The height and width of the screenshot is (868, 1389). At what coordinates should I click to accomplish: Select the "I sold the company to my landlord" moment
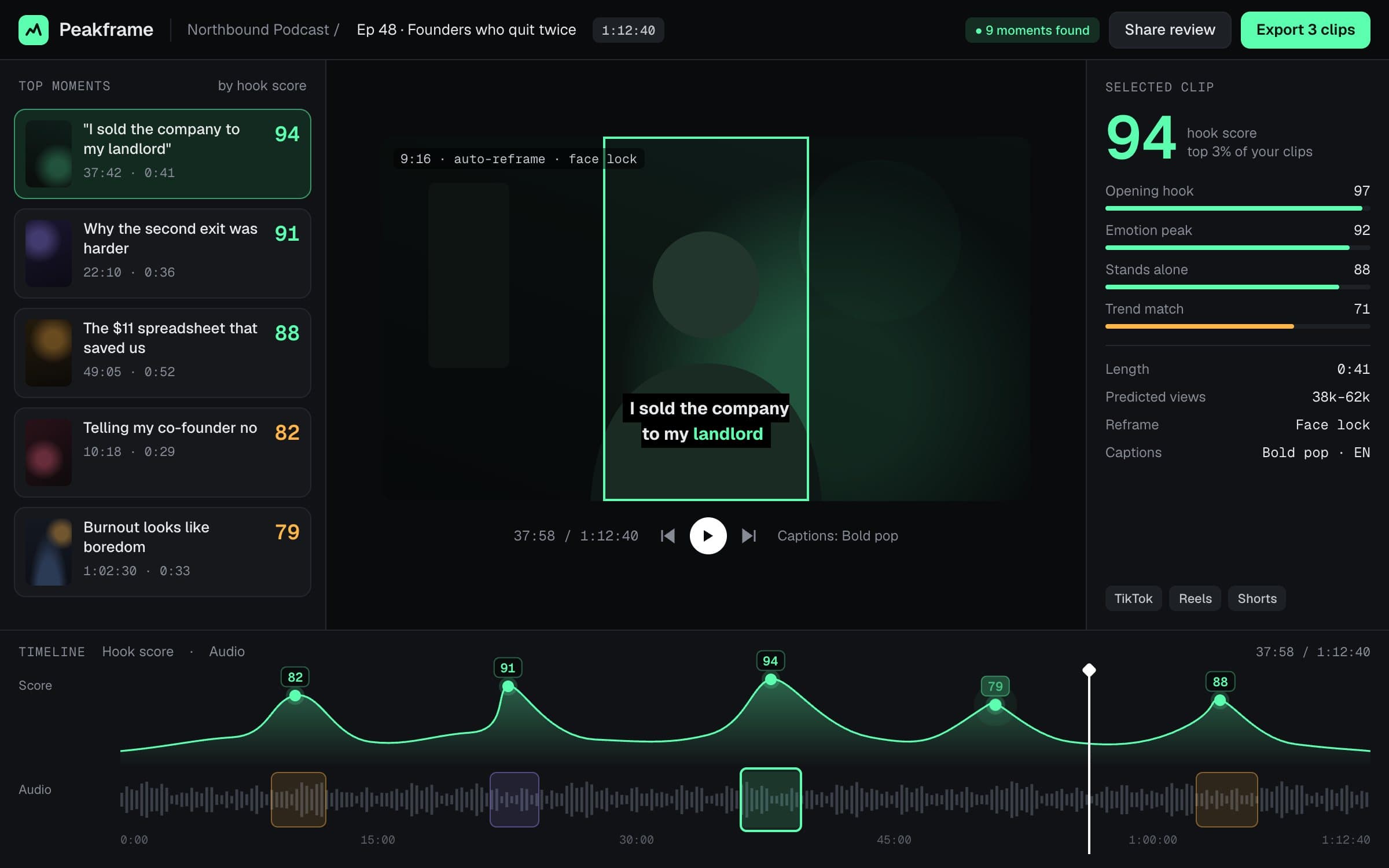[x=163, y=153]
